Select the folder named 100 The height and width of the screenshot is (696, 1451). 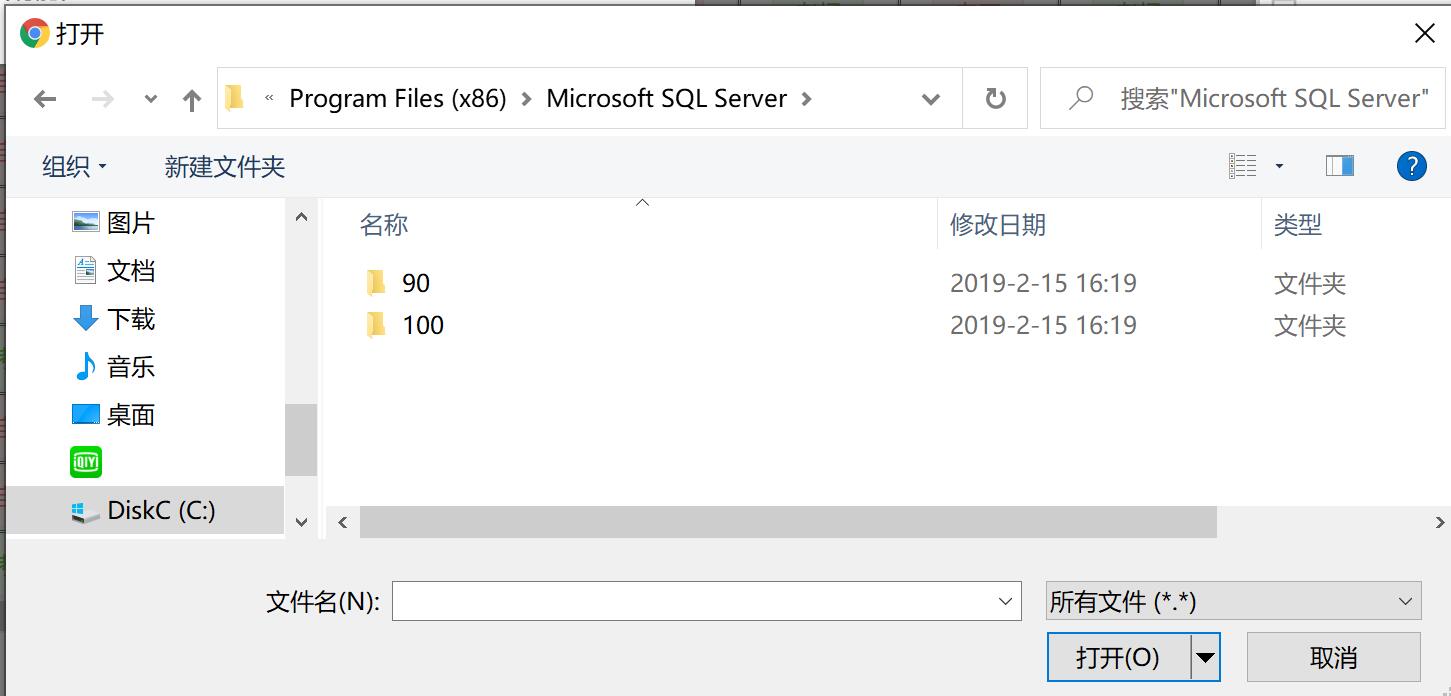pyautogui.click(x=423, y=325)
